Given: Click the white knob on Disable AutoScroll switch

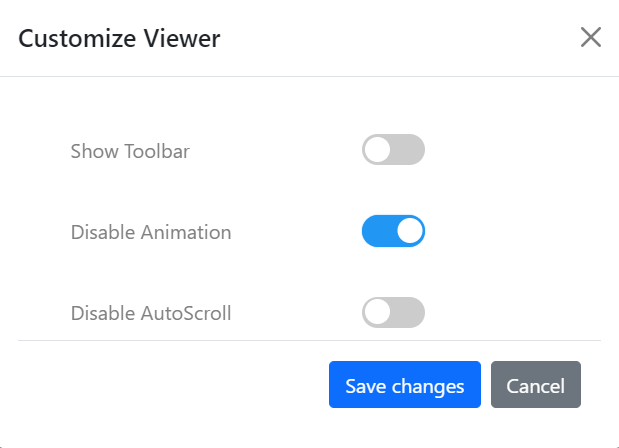Looking at the screenshot, I should (x=378, y=312).
